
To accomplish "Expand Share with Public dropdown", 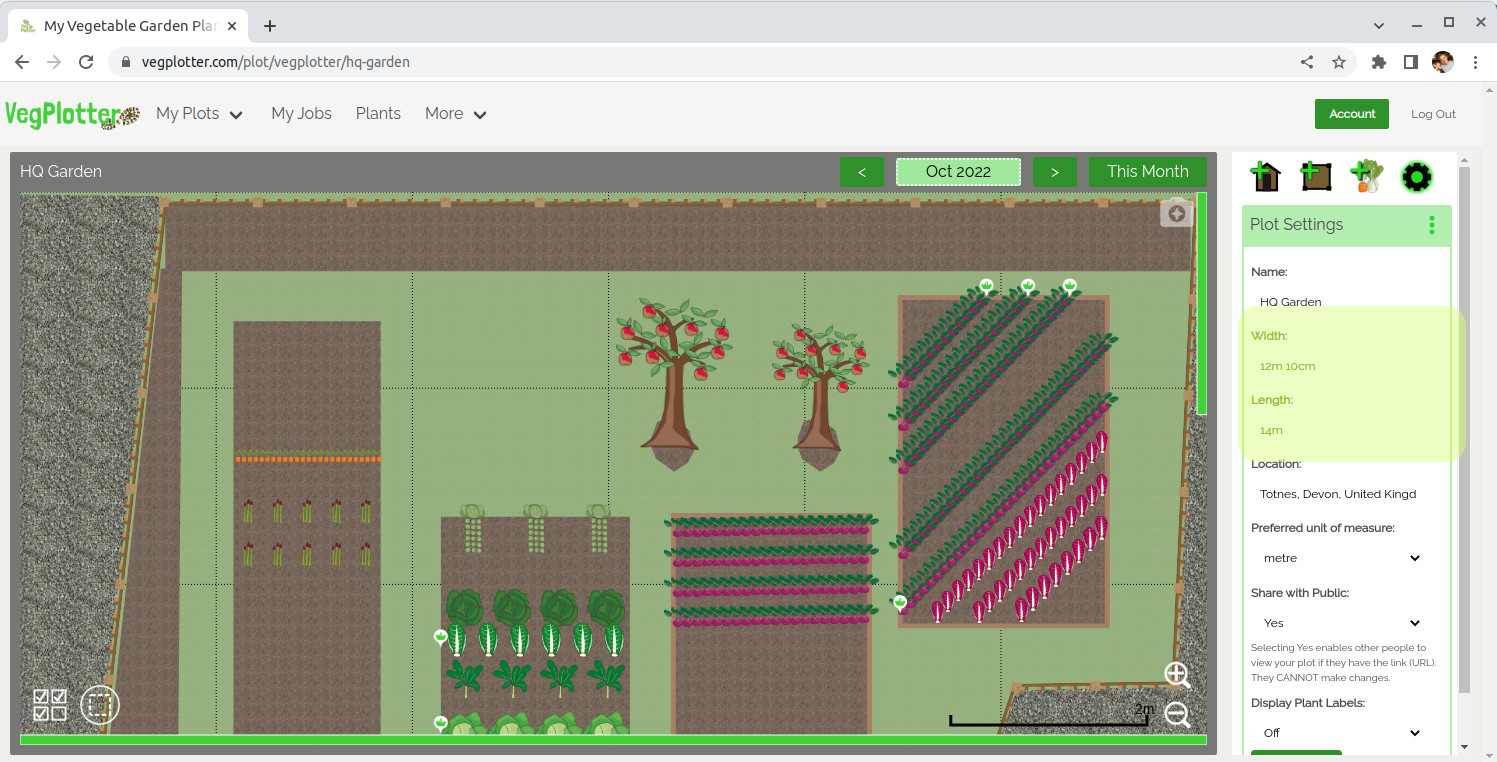I will (x=1340, y=623).
